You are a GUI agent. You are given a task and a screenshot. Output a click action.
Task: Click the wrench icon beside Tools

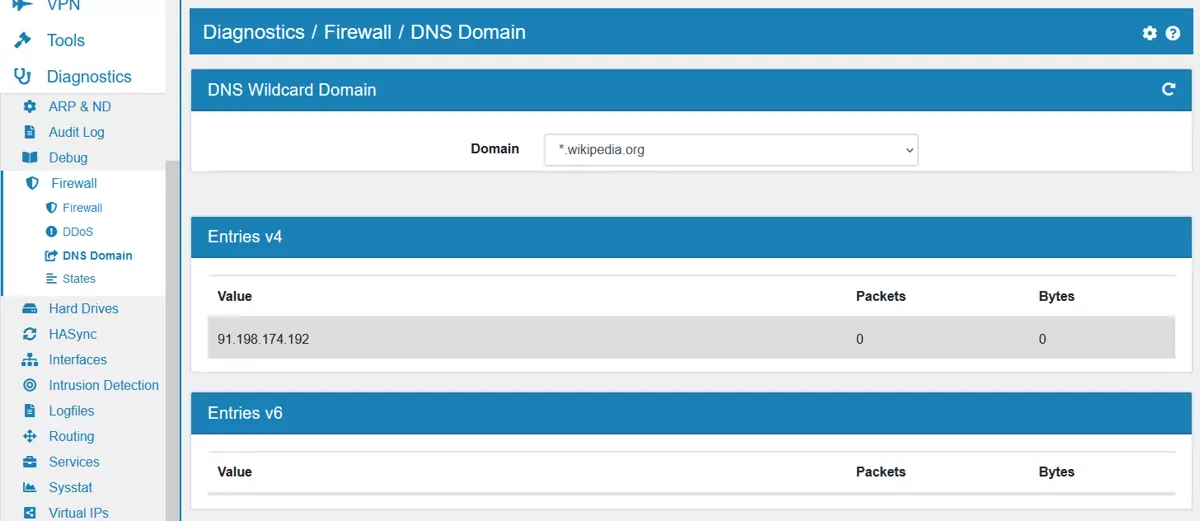pyautogui.click(x=22, y=41)
